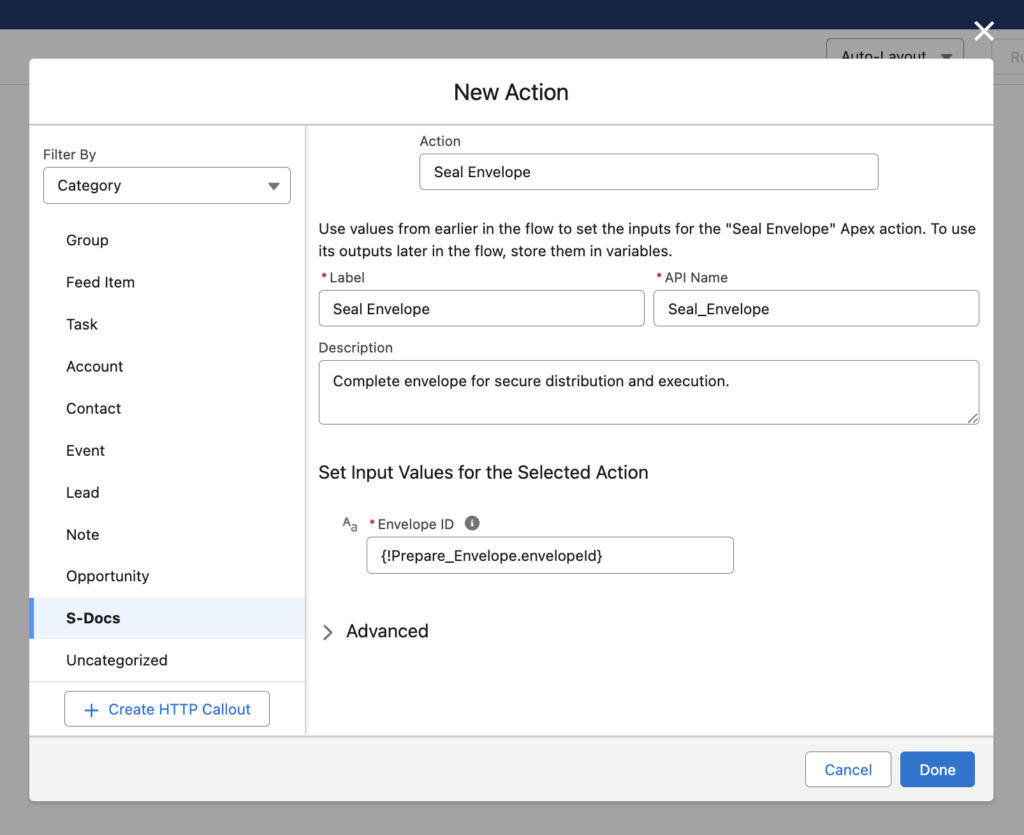Click the Cancel button

(x=848, y=770)
